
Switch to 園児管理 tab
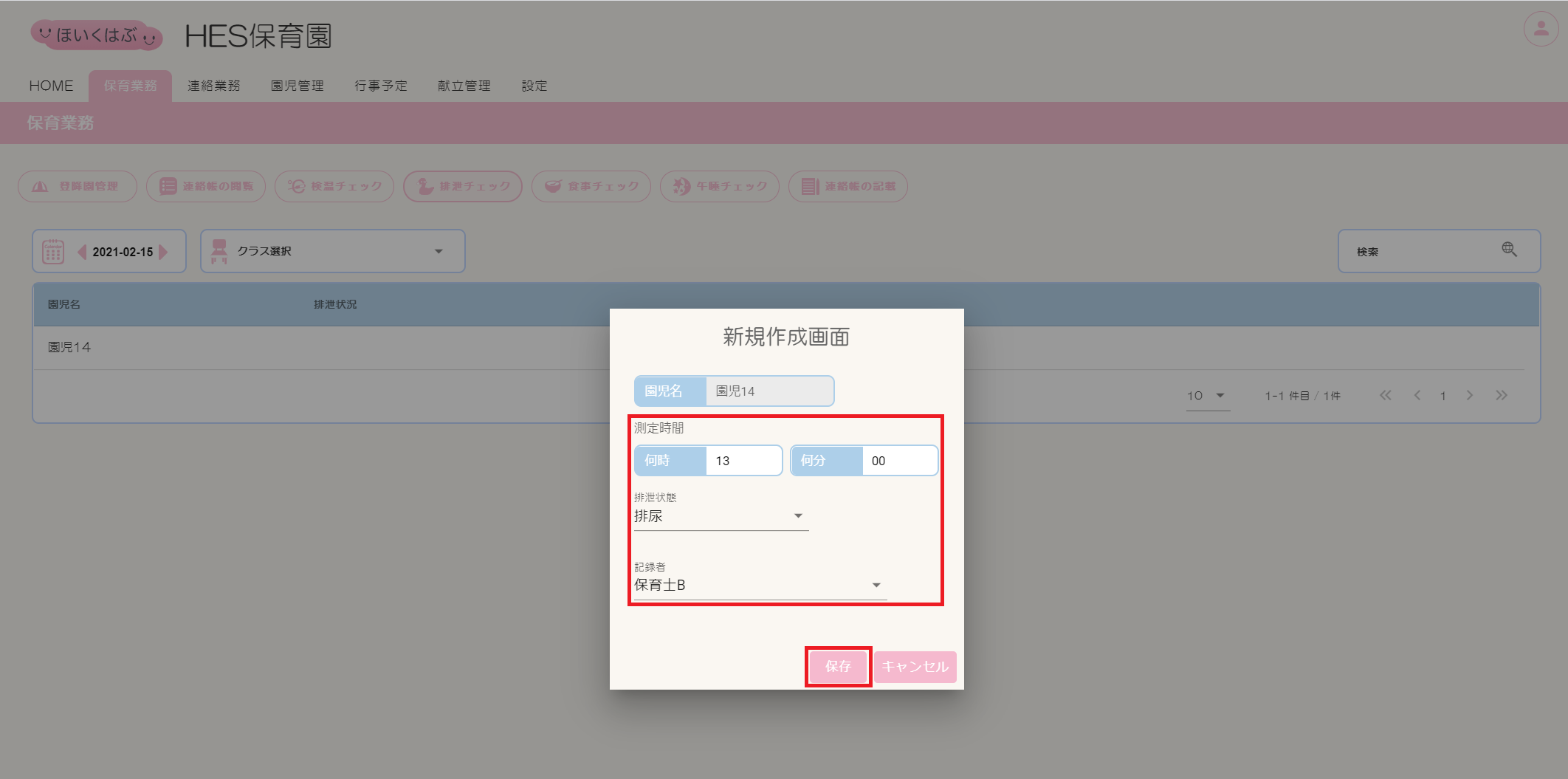pos(298,86)
